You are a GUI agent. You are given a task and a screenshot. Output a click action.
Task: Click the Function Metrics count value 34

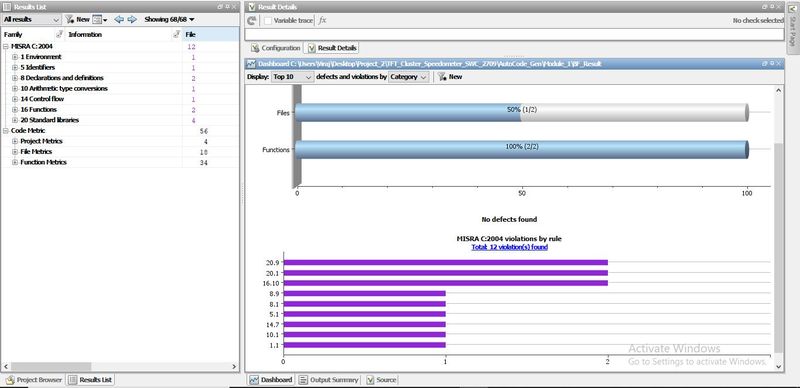point(204,162)
